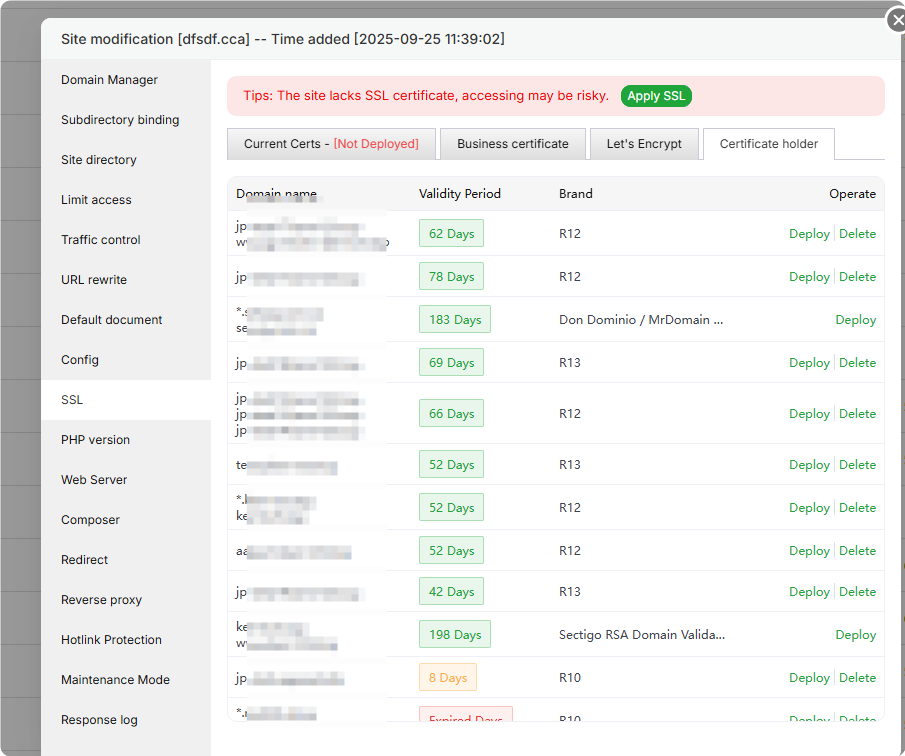Open the URL rewrite section

tap(94, 280)
